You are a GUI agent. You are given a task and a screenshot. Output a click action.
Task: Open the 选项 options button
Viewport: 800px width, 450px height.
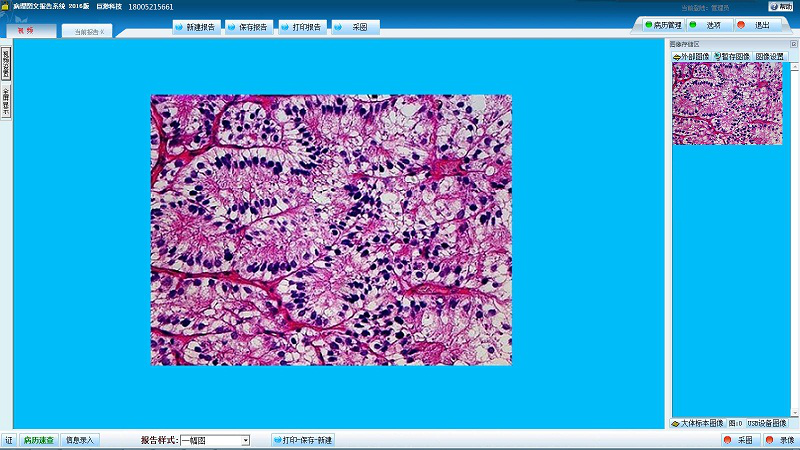coord(708,25)
